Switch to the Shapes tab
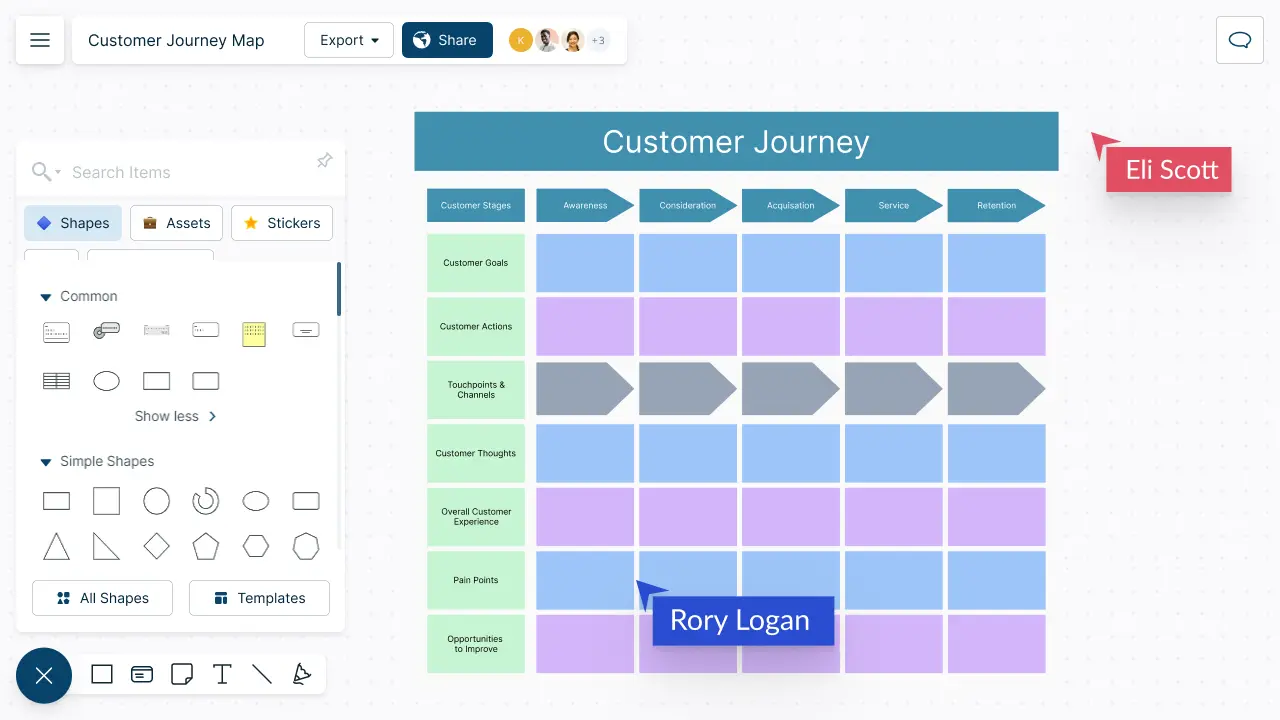The width and height of the screenshot is (1280, 720). tap(73, 223)
